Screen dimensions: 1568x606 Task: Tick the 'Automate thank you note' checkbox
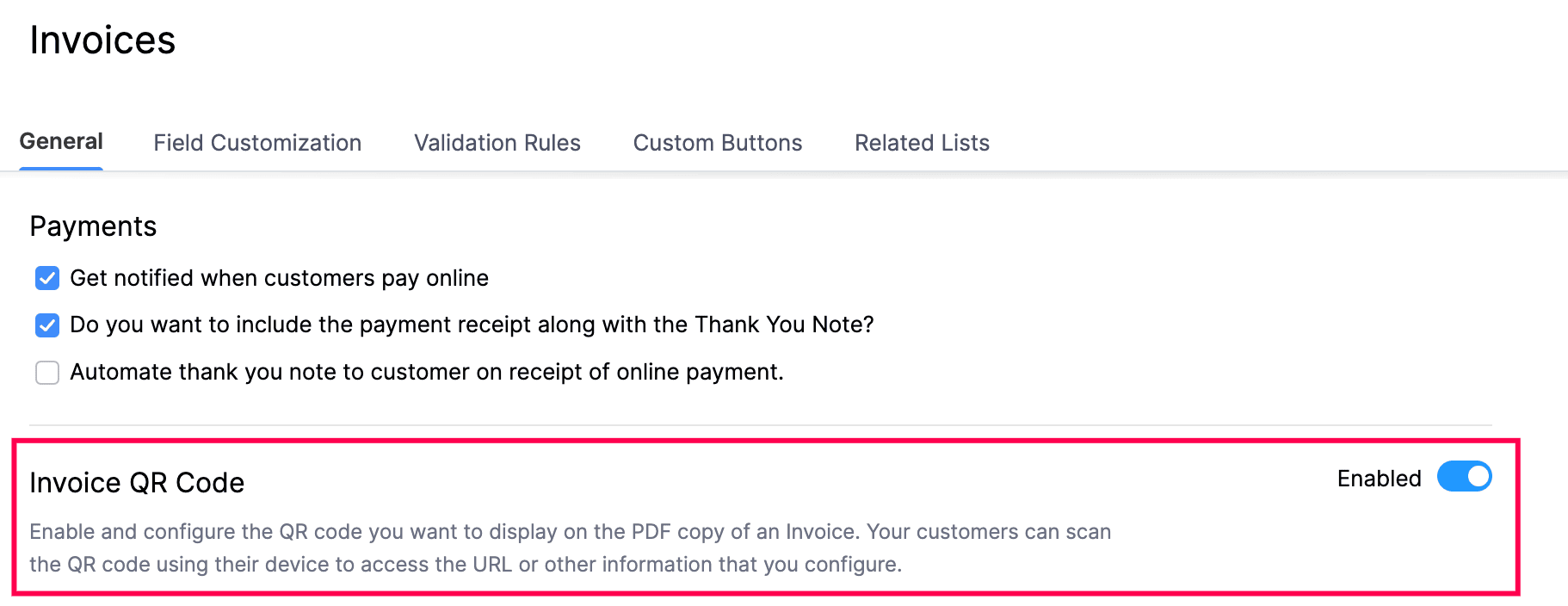click(x=47, y=373)
